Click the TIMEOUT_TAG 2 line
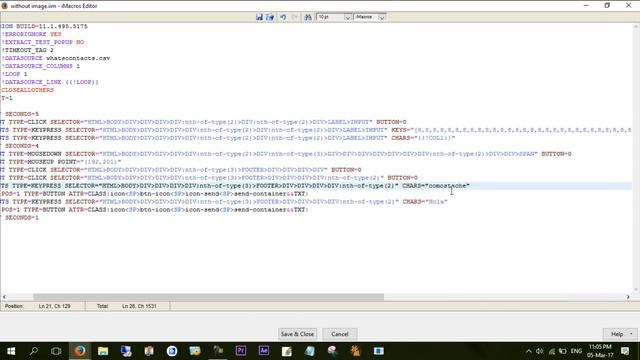 pyautogui.click(x=27, y=50)
